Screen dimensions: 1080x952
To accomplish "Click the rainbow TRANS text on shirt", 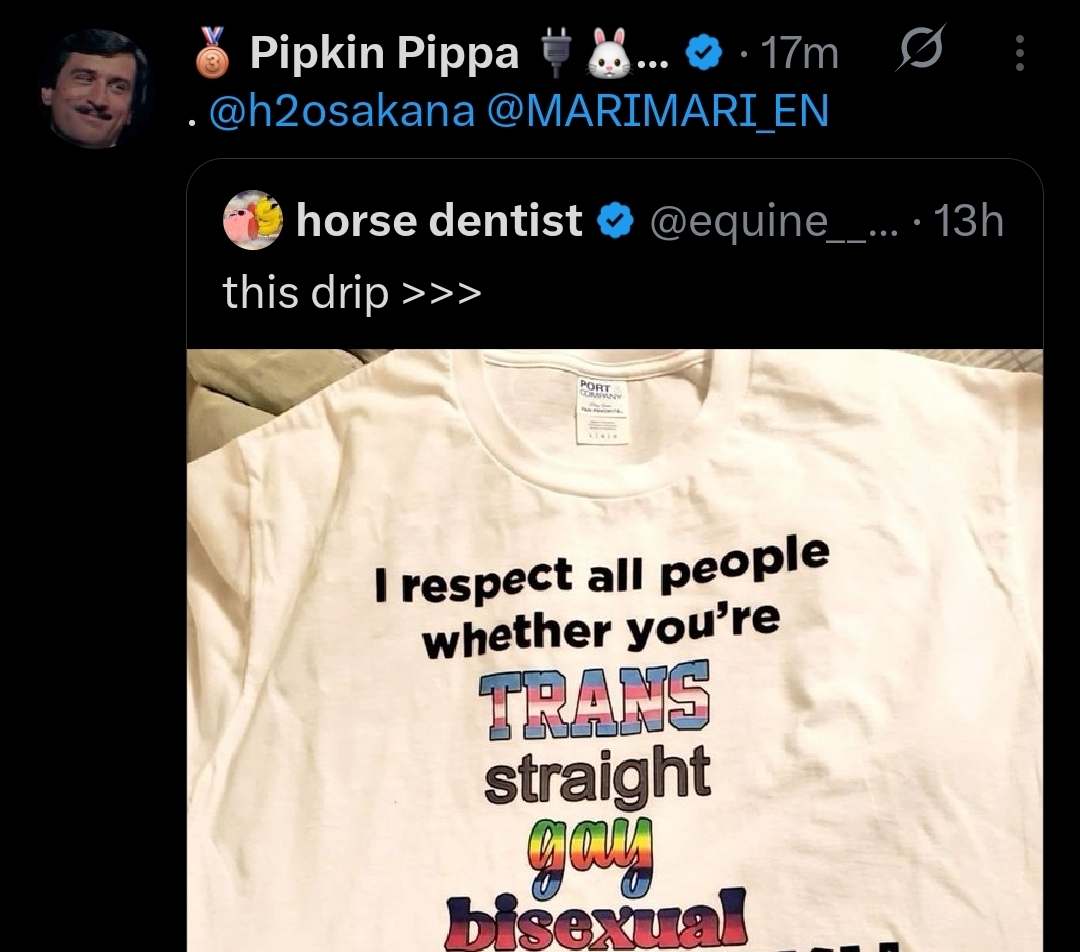I will click(x=594, y=699).
